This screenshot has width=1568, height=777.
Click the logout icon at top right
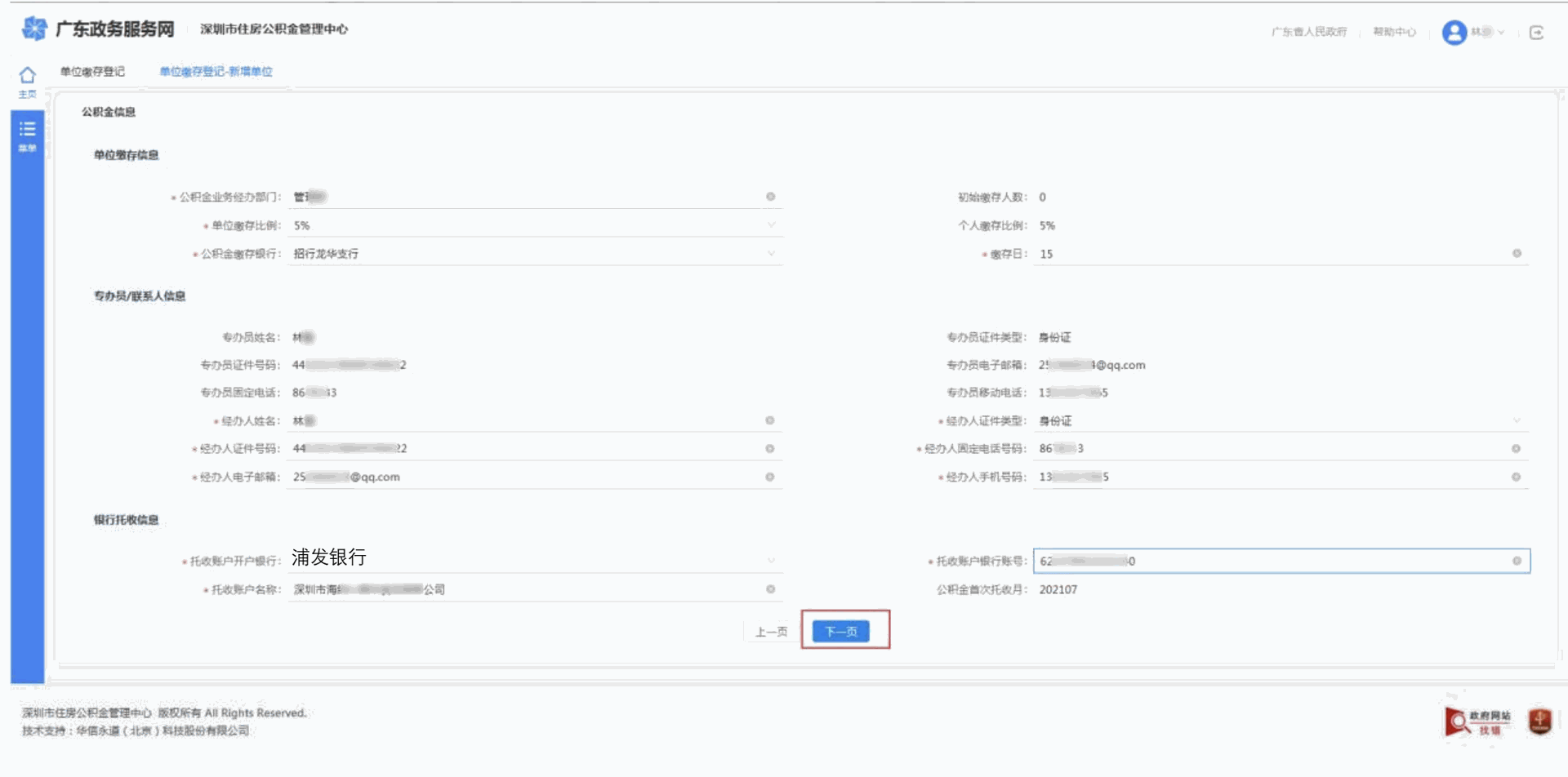point(1536,33)
